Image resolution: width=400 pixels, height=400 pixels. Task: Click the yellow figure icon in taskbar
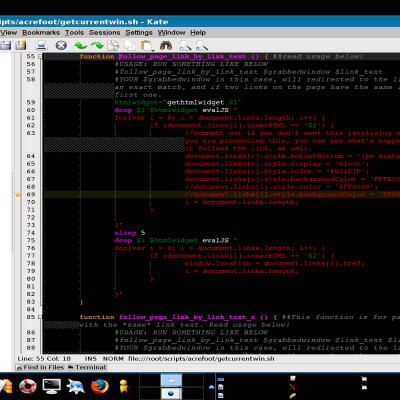point(124,387)
